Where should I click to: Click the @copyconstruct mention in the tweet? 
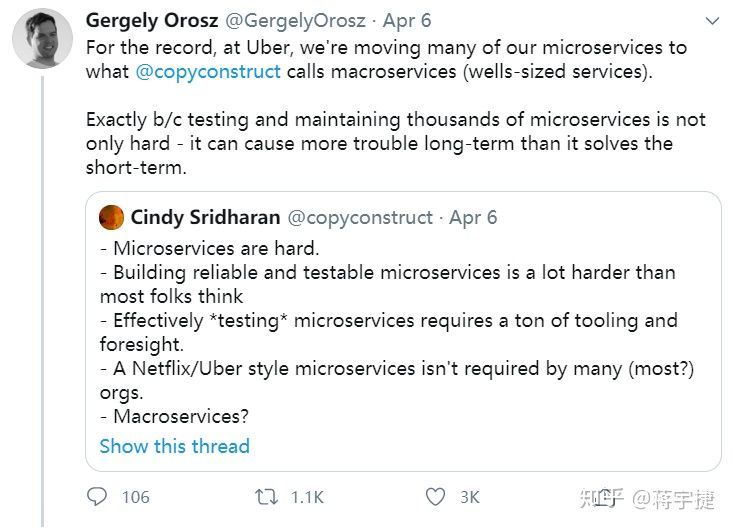coord(208,71)
